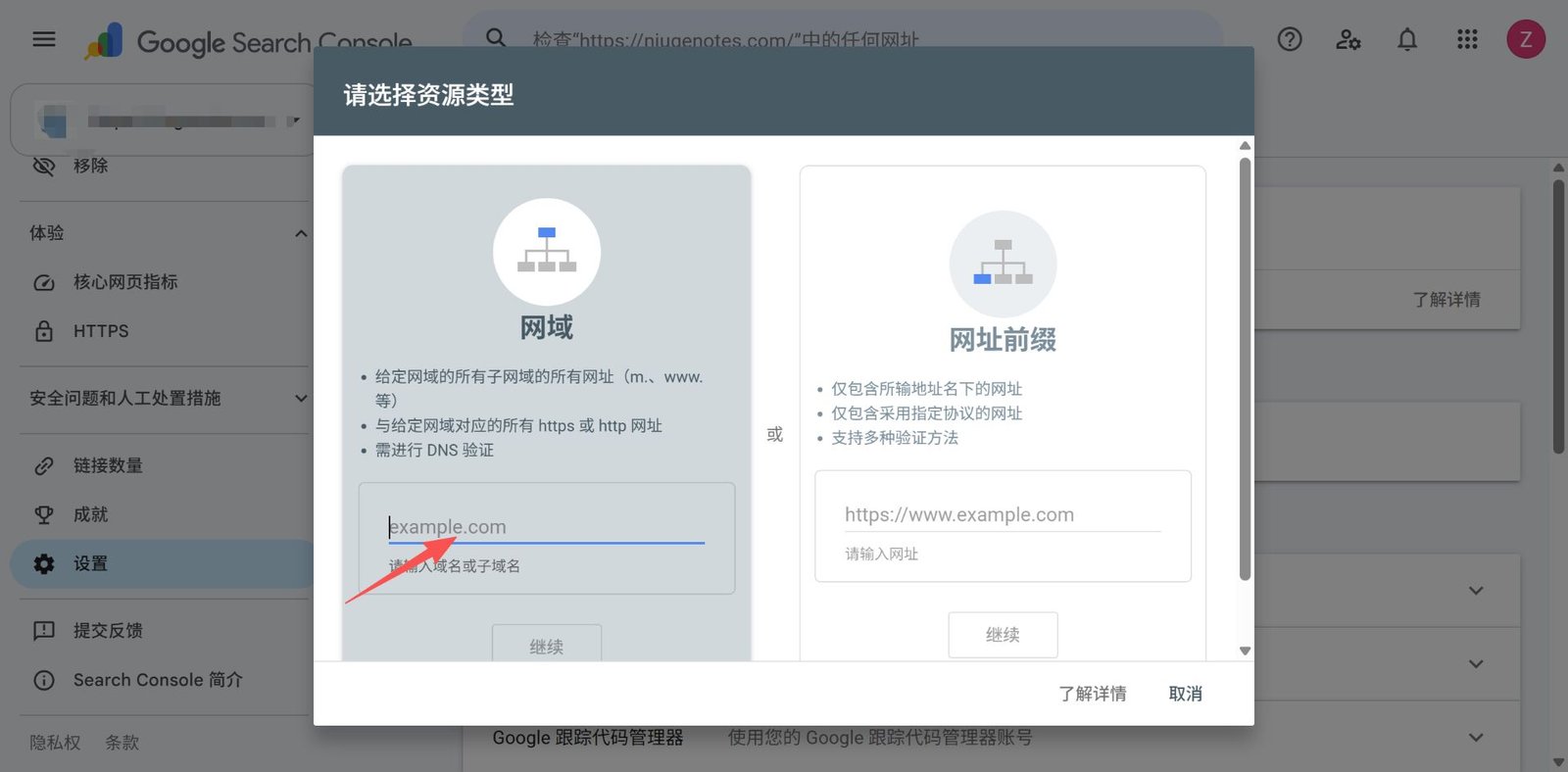
Task: Click the Google Search Console logo
Action: pos(248,41)
